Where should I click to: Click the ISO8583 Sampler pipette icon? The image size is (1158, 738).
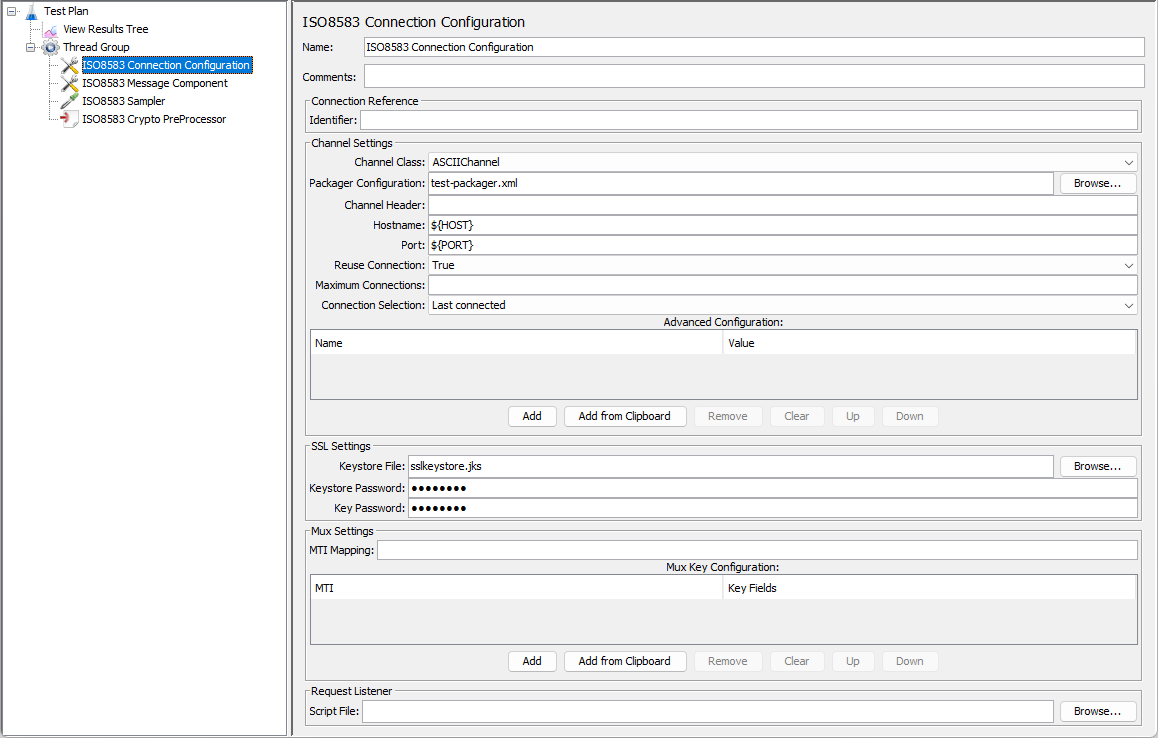point(69,101)
